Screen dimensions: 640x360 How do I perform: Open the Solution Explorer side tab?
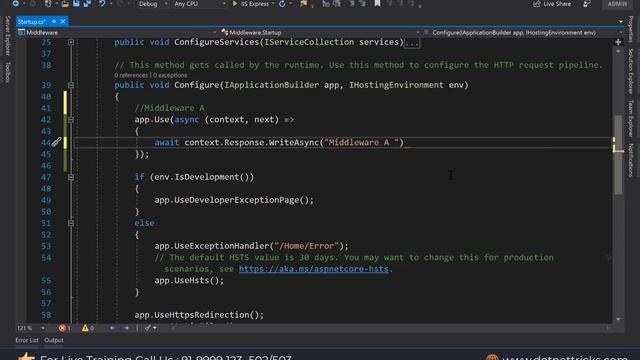click(631, 71)
